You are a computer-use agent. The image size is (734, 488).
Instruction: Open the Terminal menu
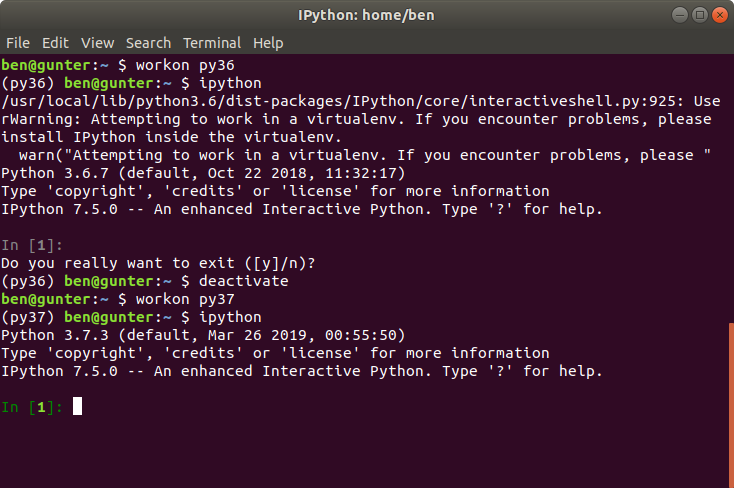(x=212, y=43)
